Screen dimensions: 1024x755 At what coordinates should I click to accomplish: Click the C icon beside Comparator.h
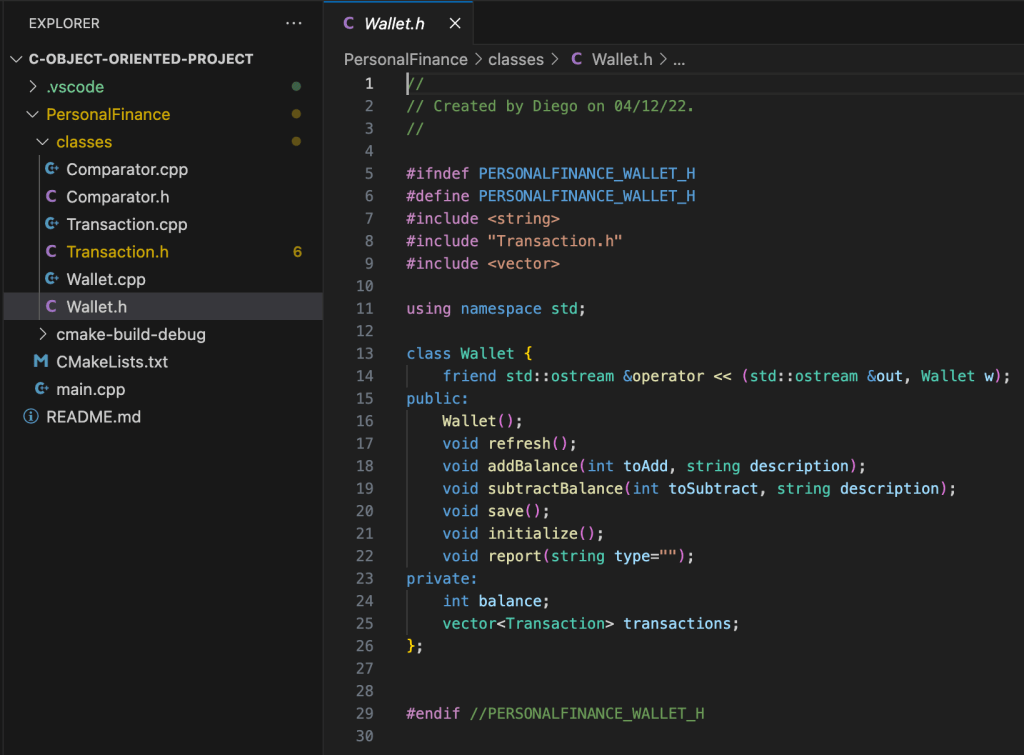click(x=52, y=197)
